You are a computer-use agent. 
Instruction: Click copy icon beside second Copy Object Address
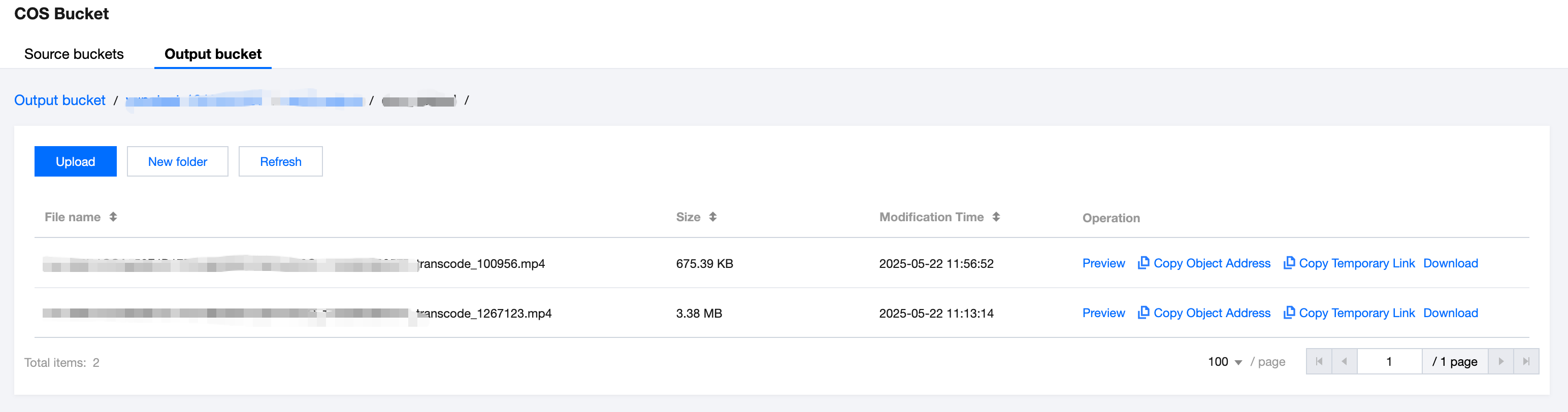[1143, 313]
